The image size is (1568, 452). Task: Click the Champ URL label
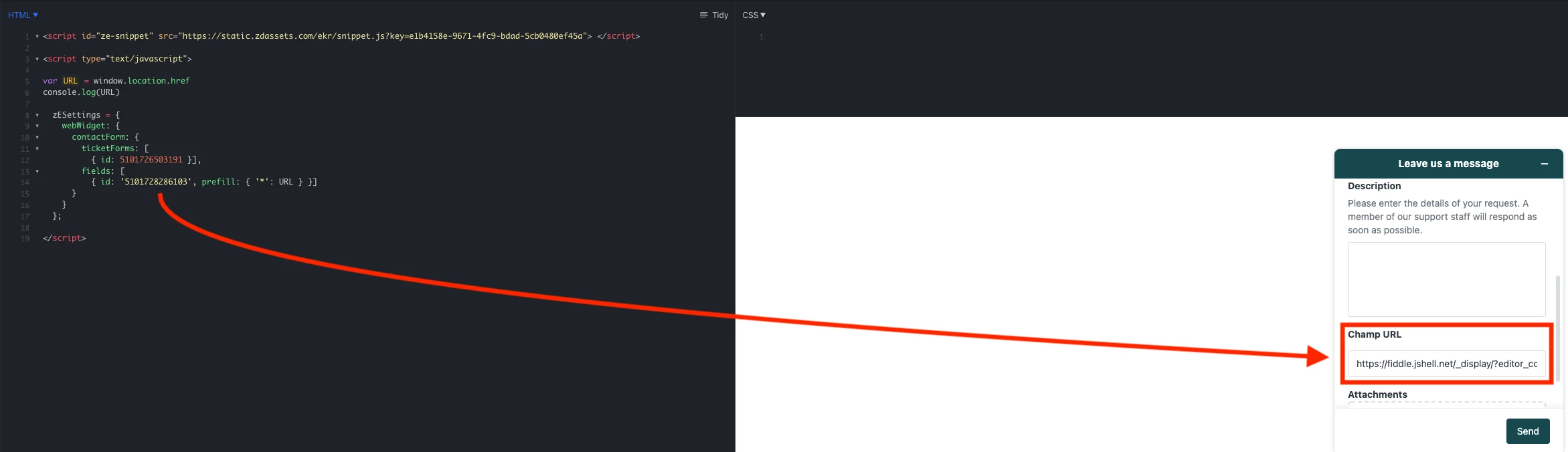pos(1374,334)
